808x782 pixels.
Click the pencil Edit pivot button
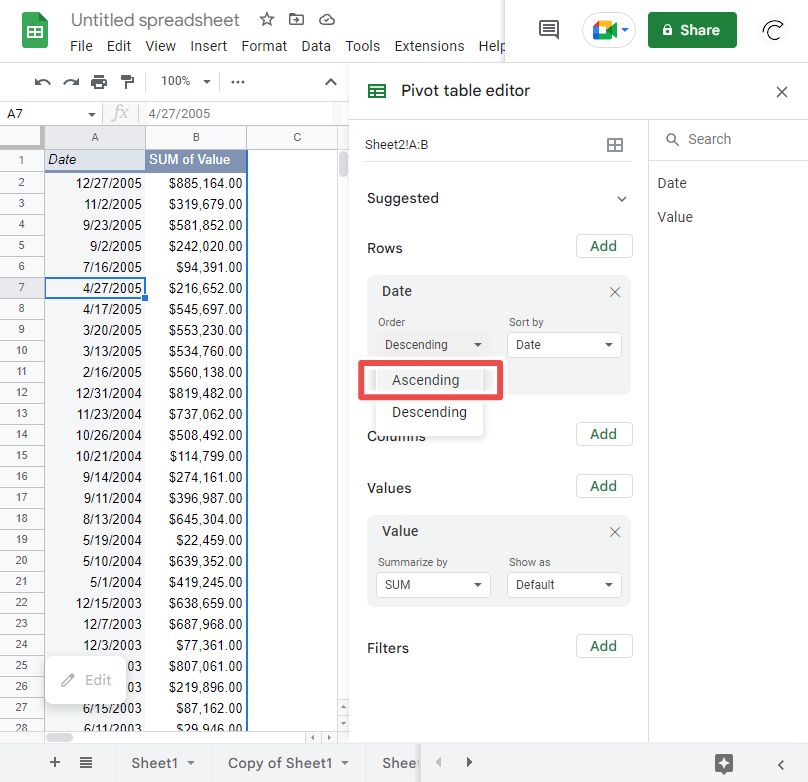pos(86,680)
